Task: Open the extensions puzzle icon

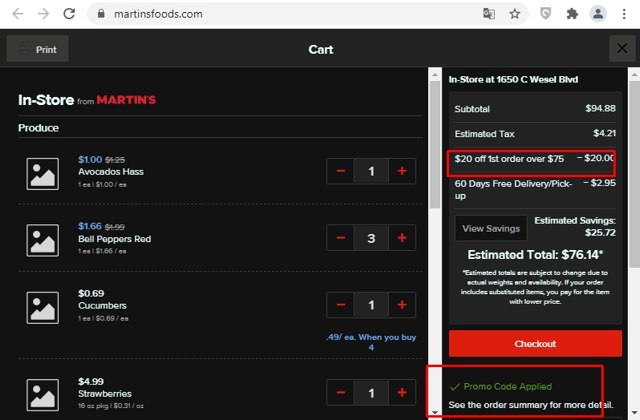Action: click(x=572, y=14)
